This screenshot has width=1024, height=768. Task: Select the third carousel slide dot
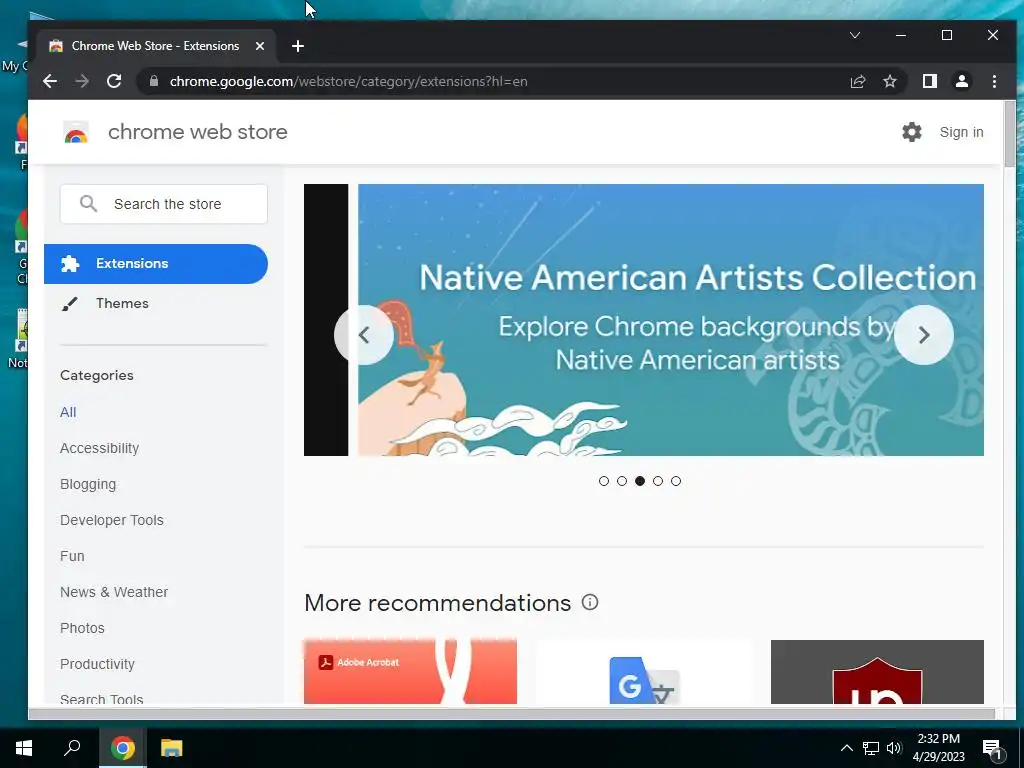pos(640,481)
